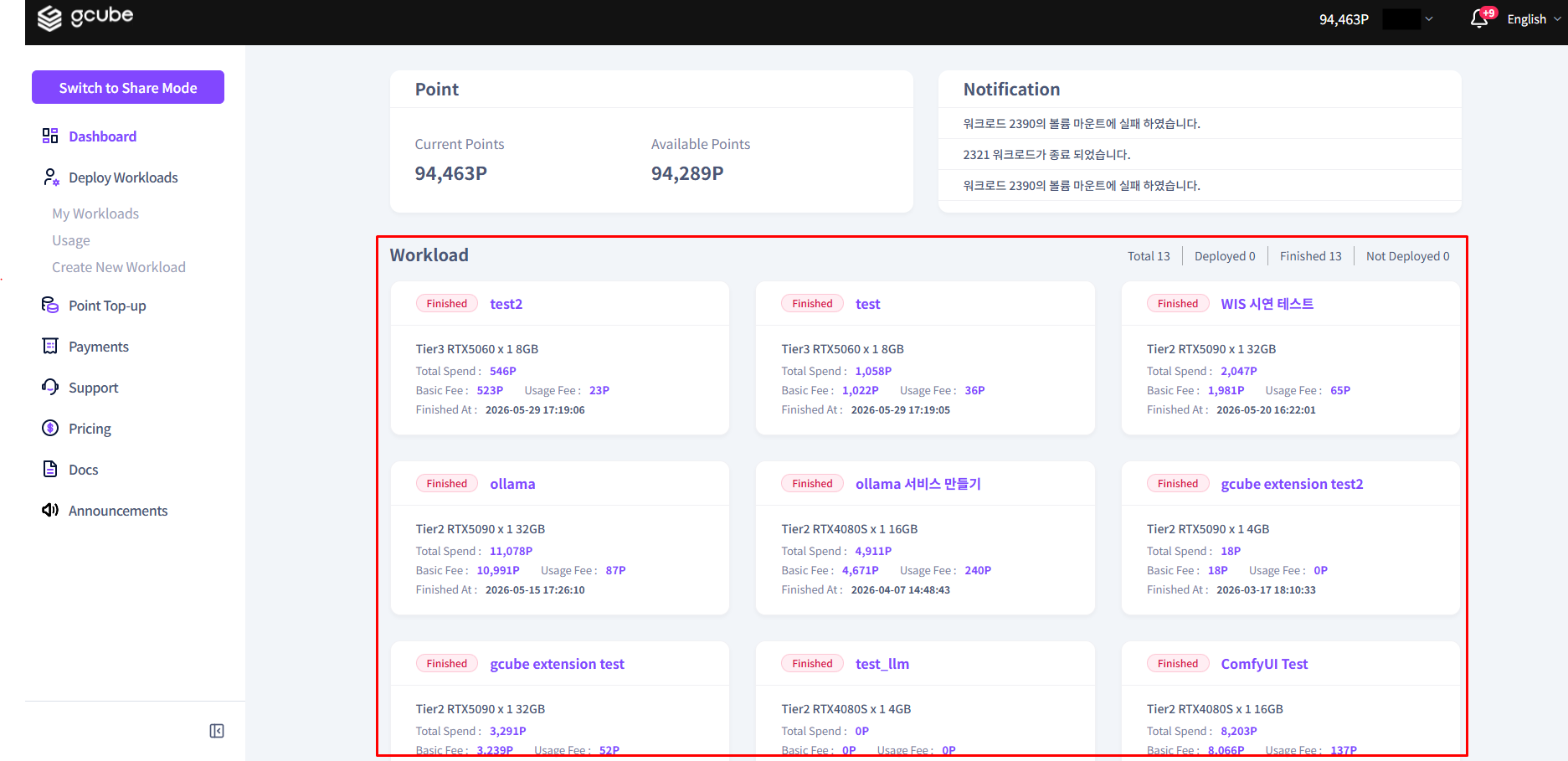1568x761 pixels.
Task: Click Usage Fee 23P on test2 card
Action: coord(599,390)
